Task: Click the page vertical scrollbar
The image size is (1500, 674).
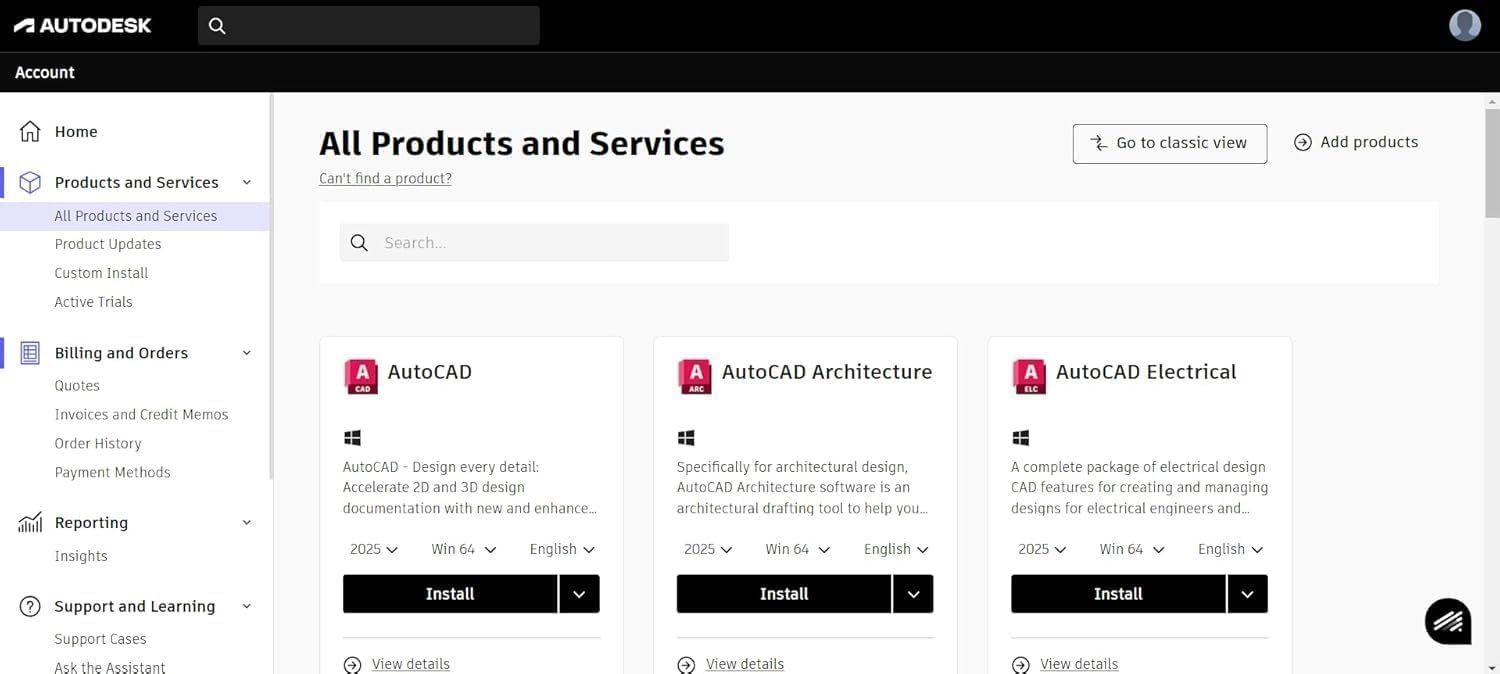Action: tap(1492, 160)
